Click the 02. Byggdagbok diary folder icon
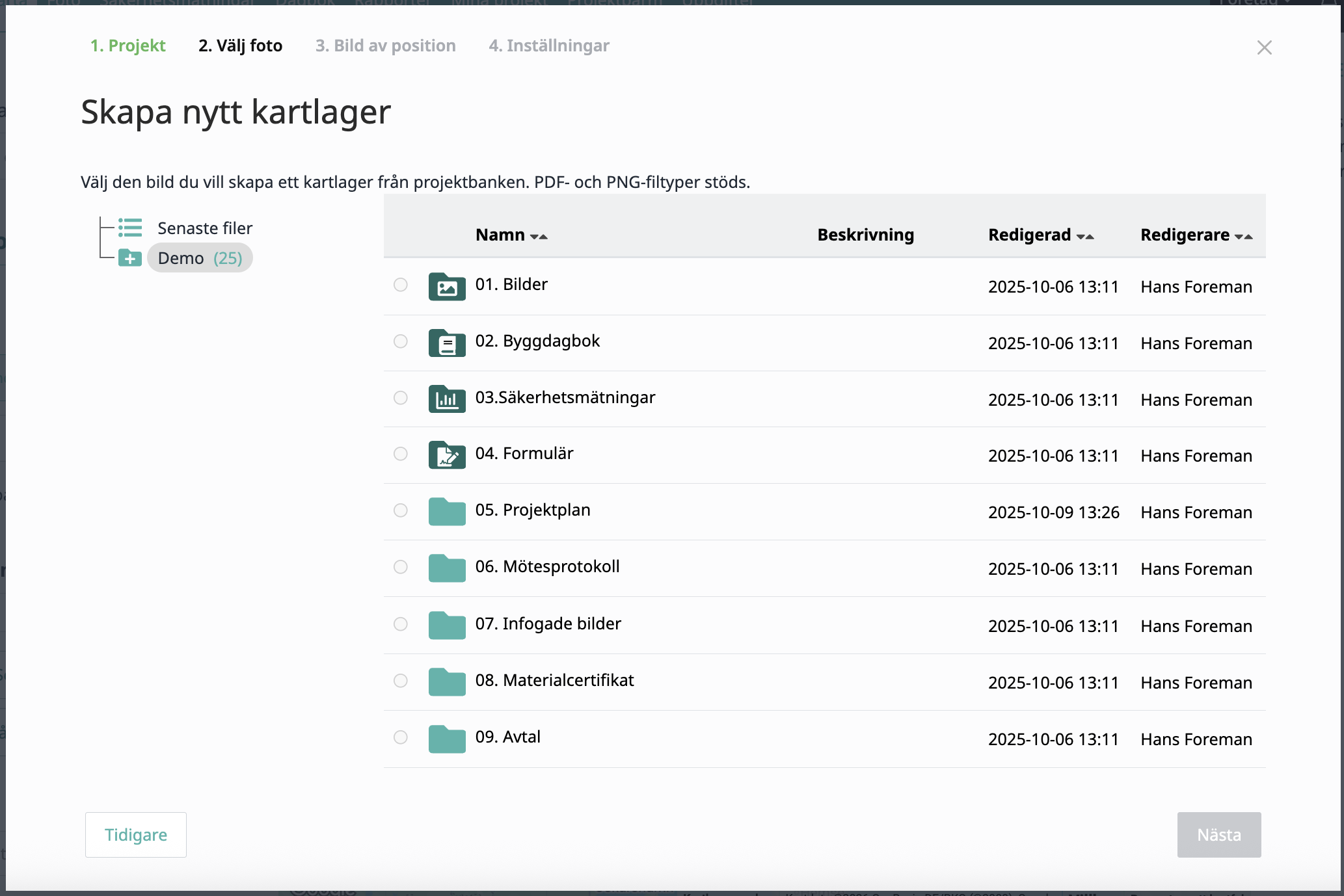Screen dimensions: 1344x896 coord(447,343)
